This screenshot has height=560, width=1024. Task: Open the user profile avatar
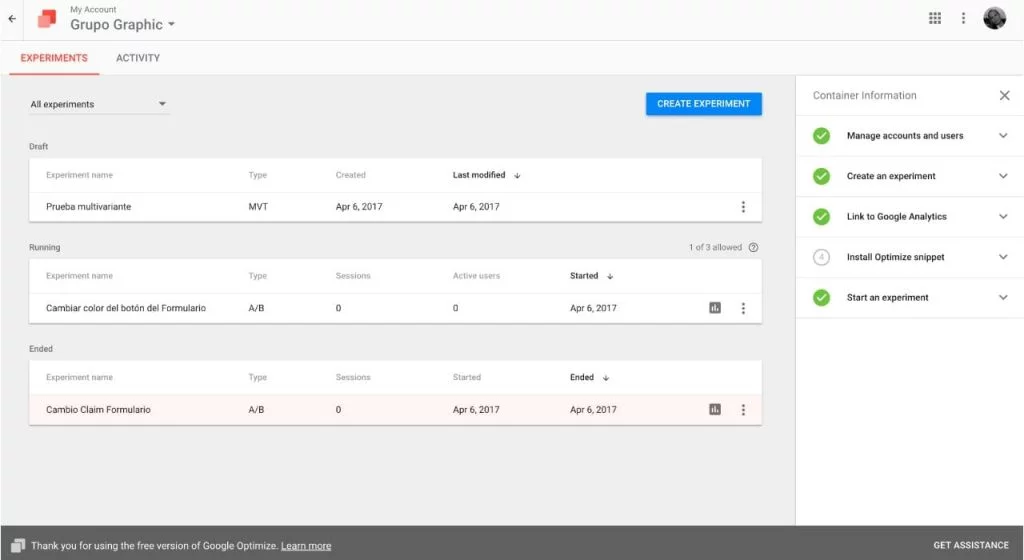pos(995,18)
